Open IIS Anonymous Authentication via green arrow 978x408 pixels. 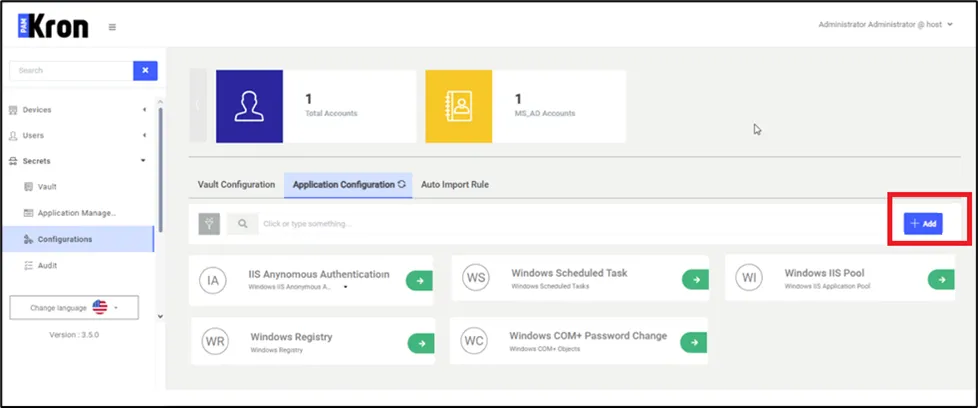pyautogui.click(x=420, y=282)
